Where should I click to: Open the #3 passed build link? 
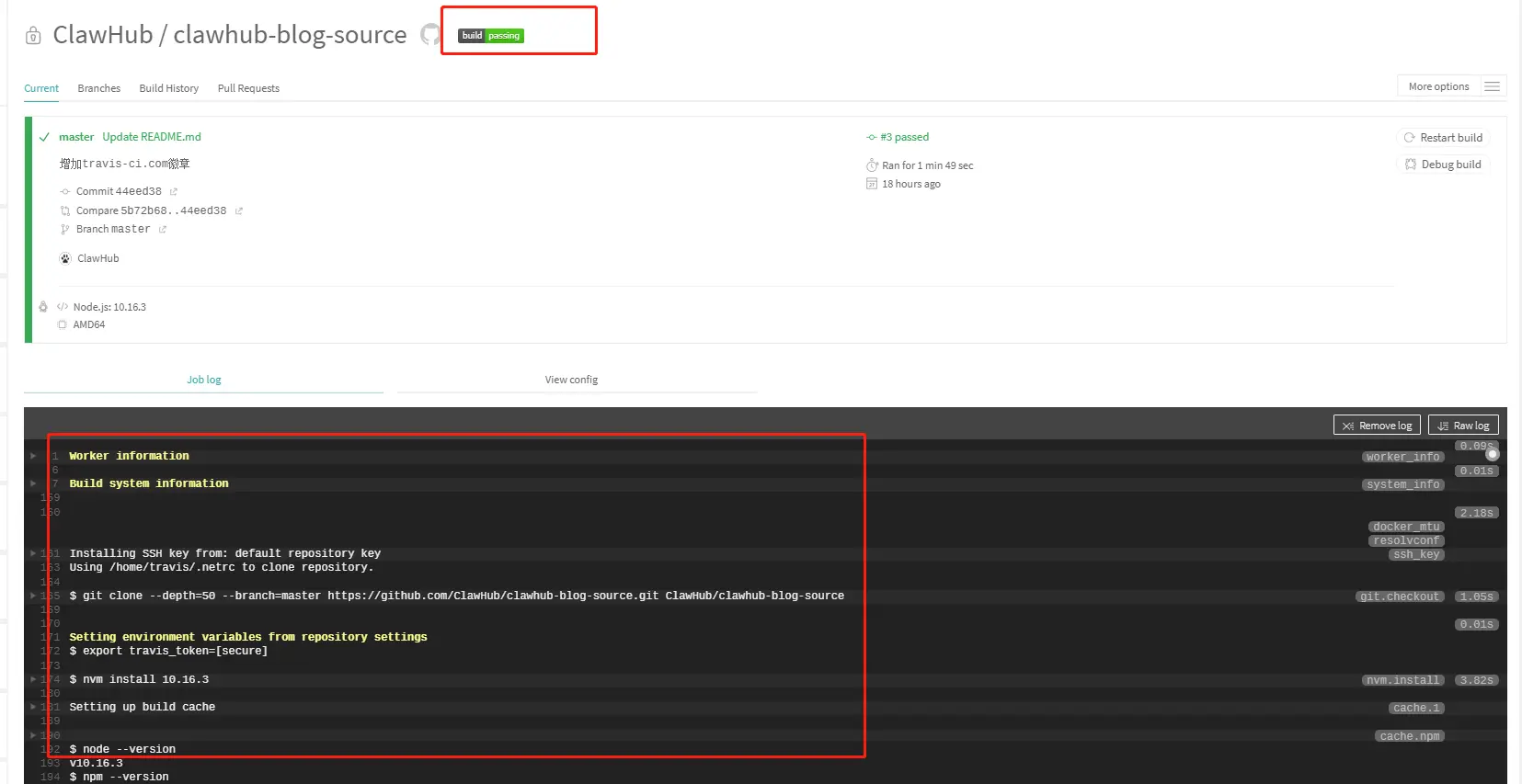(904, 137)
